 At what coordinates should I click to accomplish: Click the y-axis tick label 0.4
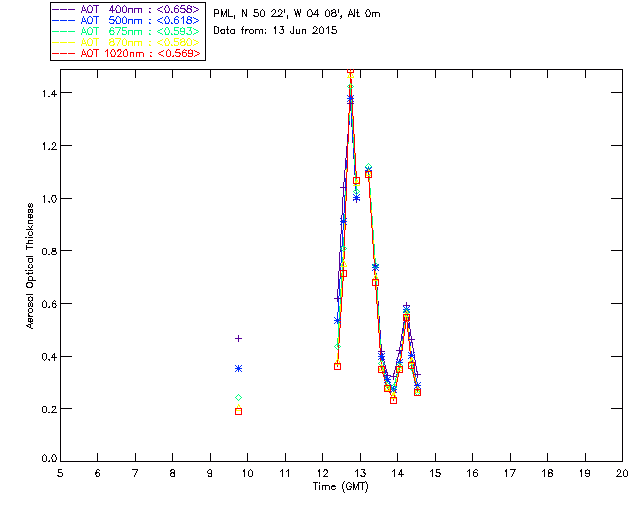[x=49, y=357]
